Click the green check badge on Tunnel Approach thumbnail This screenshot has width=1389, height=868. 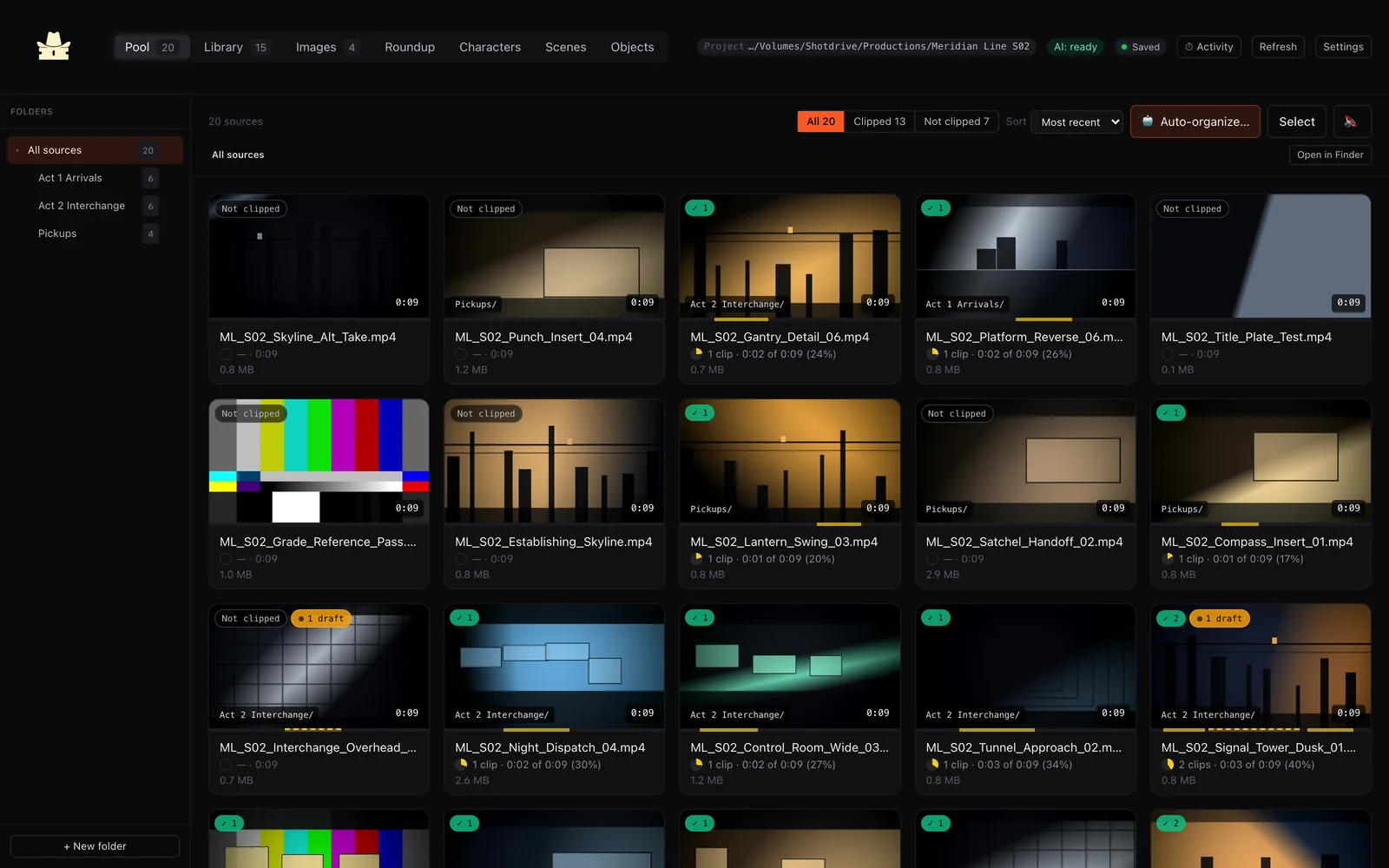[x=936, y=618]
